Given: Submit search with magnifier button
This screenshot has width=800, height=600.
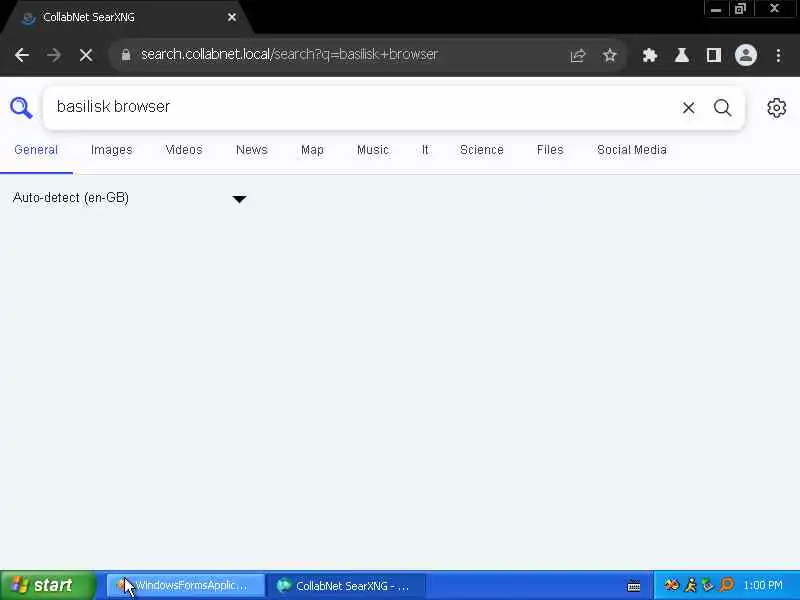Looking at the screenshot, I should 722,108.
